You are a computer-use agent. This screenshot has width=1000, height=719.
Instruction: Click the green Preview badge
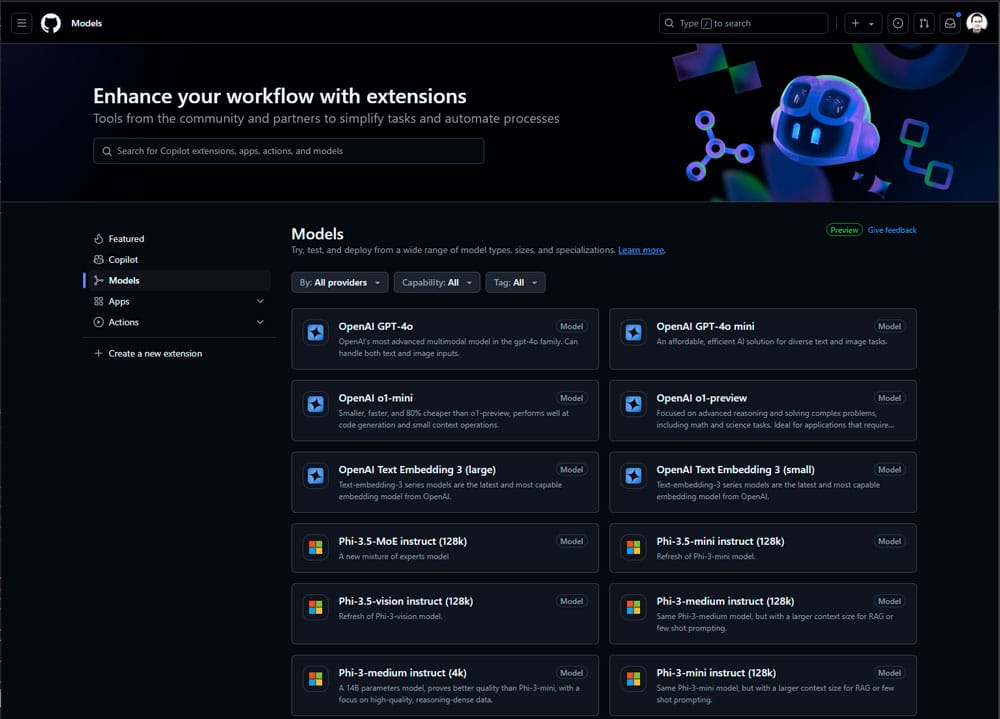pyautogui.click(x=844, y=230)
